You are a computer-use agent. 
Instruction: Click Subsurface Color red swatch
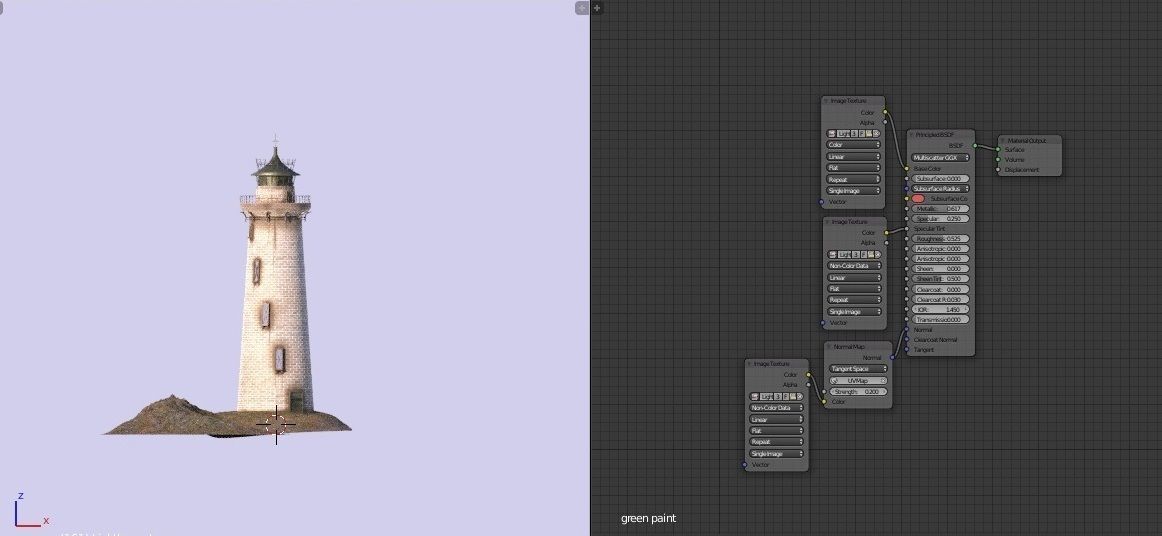click(918, 199)
